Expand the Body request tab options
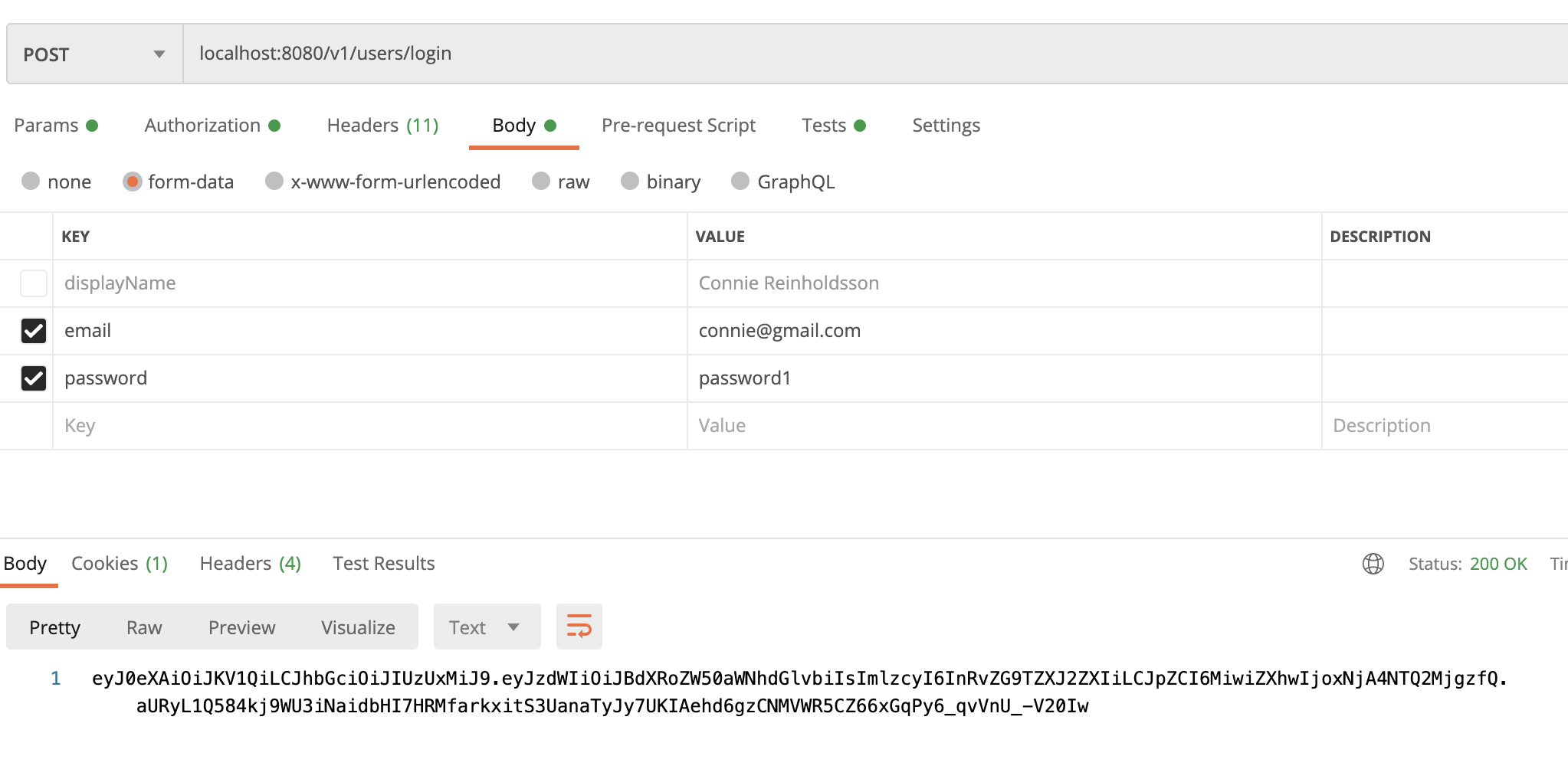Viewport: 1568px width, 769px height. 513,125
